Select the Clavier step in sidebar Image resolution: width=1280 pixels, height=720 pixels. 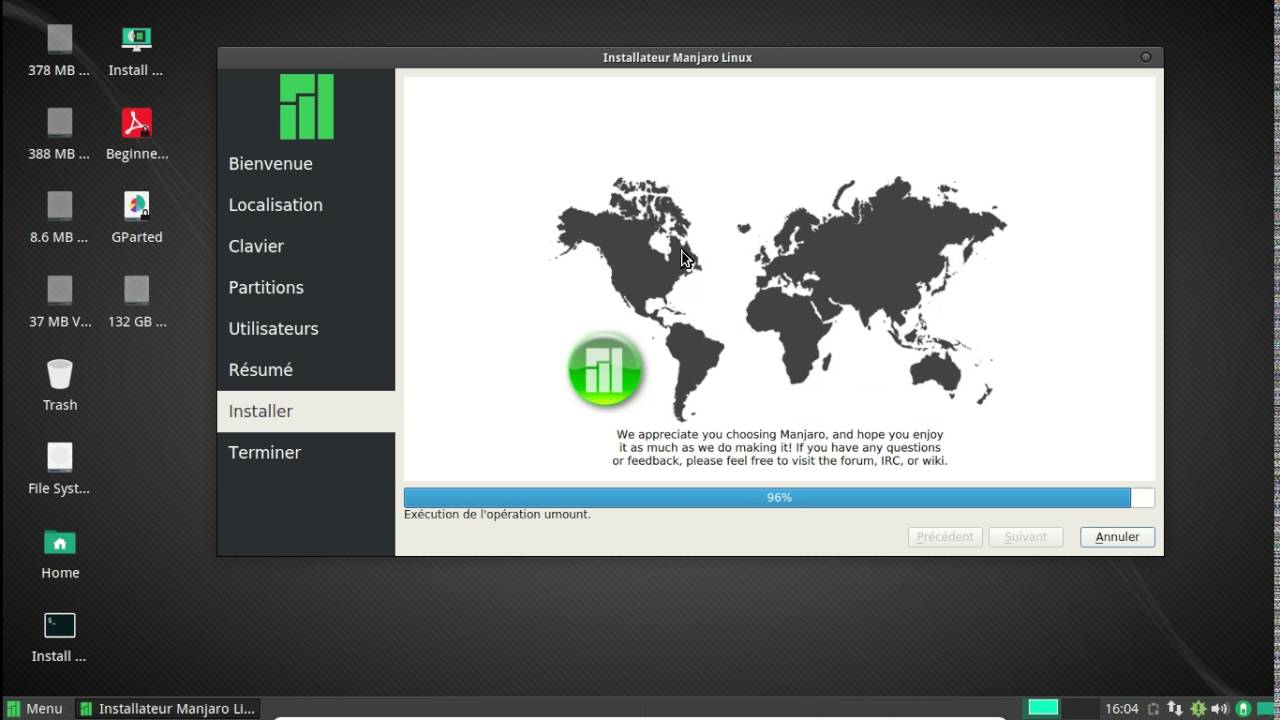[306, 246]
